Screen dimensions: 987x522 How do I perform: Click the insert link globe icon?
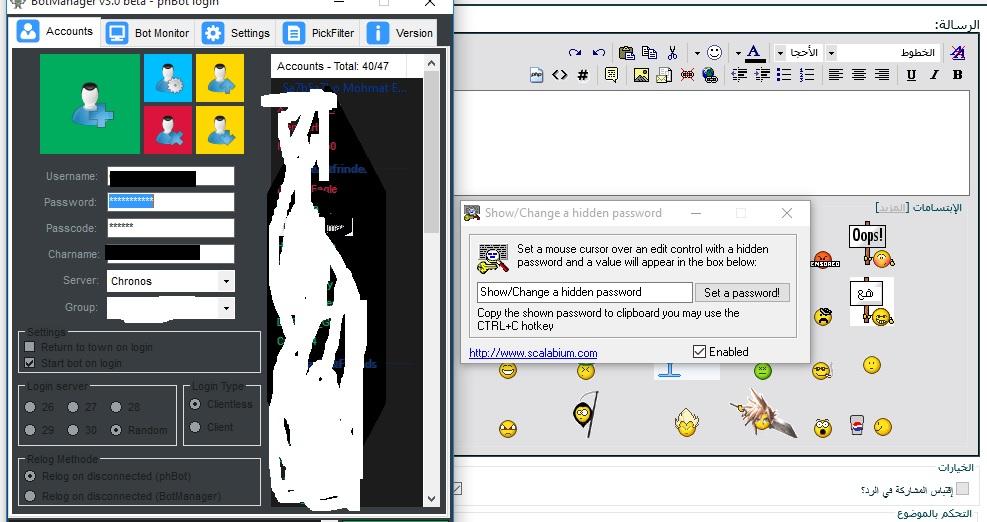coord(710,75)
